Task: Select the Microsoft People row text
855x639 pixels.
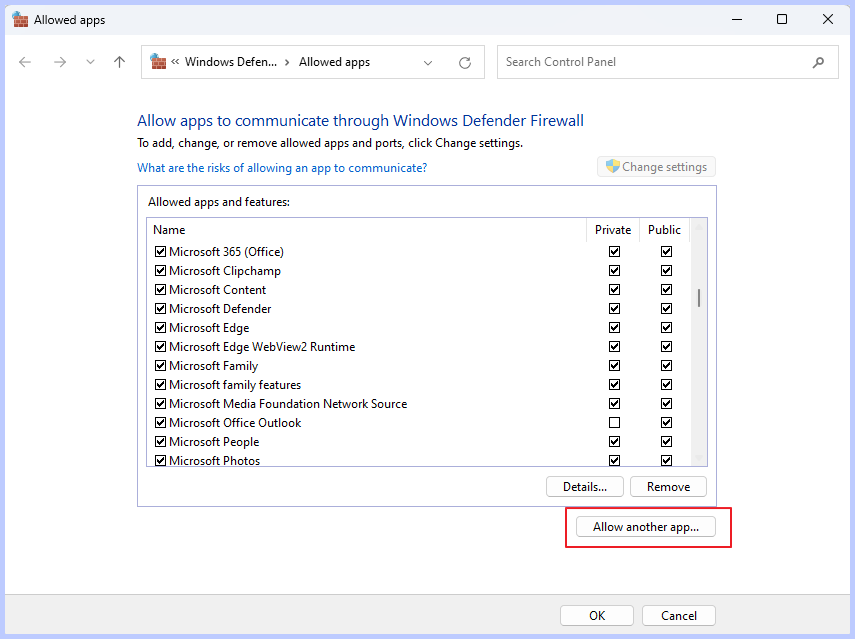Action: (214, 442)
